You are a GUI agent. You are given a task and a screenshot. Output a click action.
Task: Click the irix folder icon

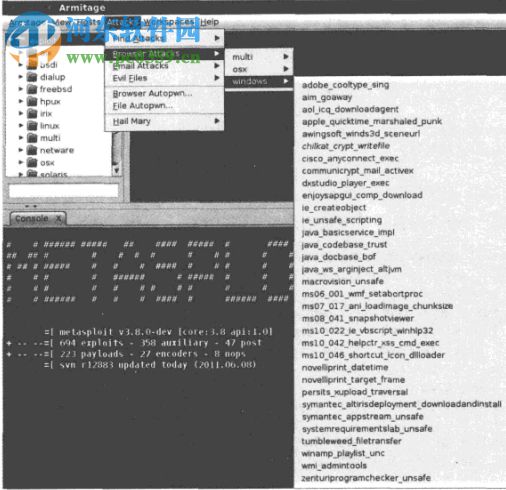pos(32,114)
